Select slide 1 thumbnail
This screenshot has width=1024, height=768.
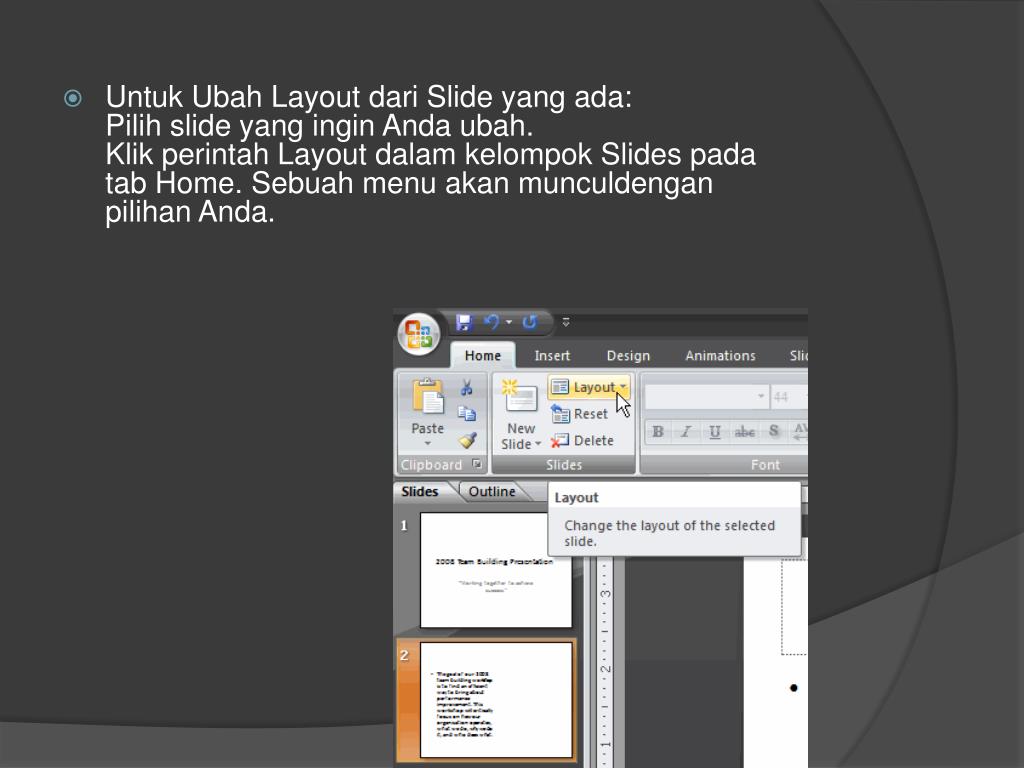click(x=496, y=570)
